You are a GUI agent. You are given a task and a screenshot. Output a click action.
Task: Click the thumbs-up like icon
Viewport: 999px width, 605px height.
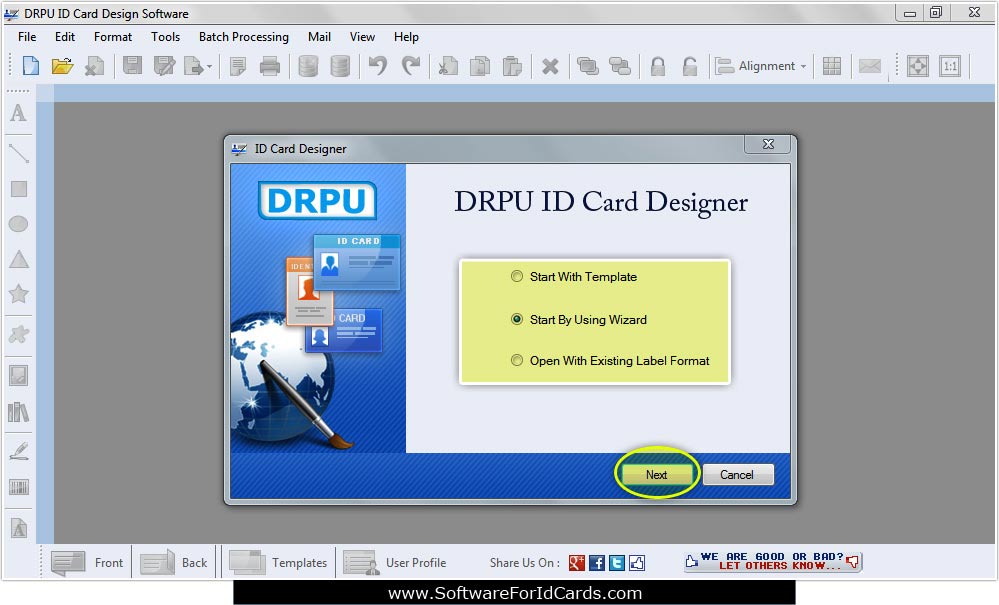pyautogui.click(x=637, y=562)
